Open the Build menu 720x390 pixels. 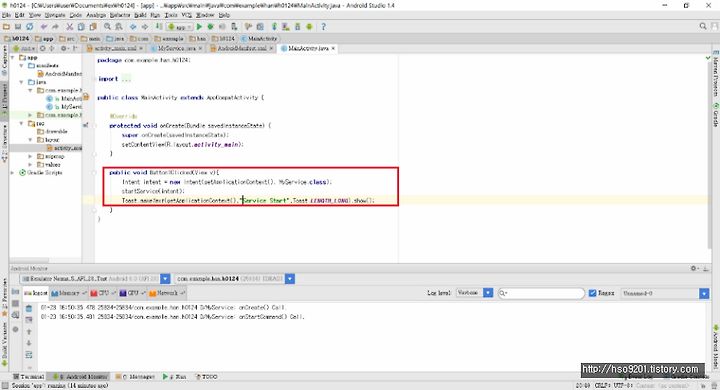tap(140, 15)
